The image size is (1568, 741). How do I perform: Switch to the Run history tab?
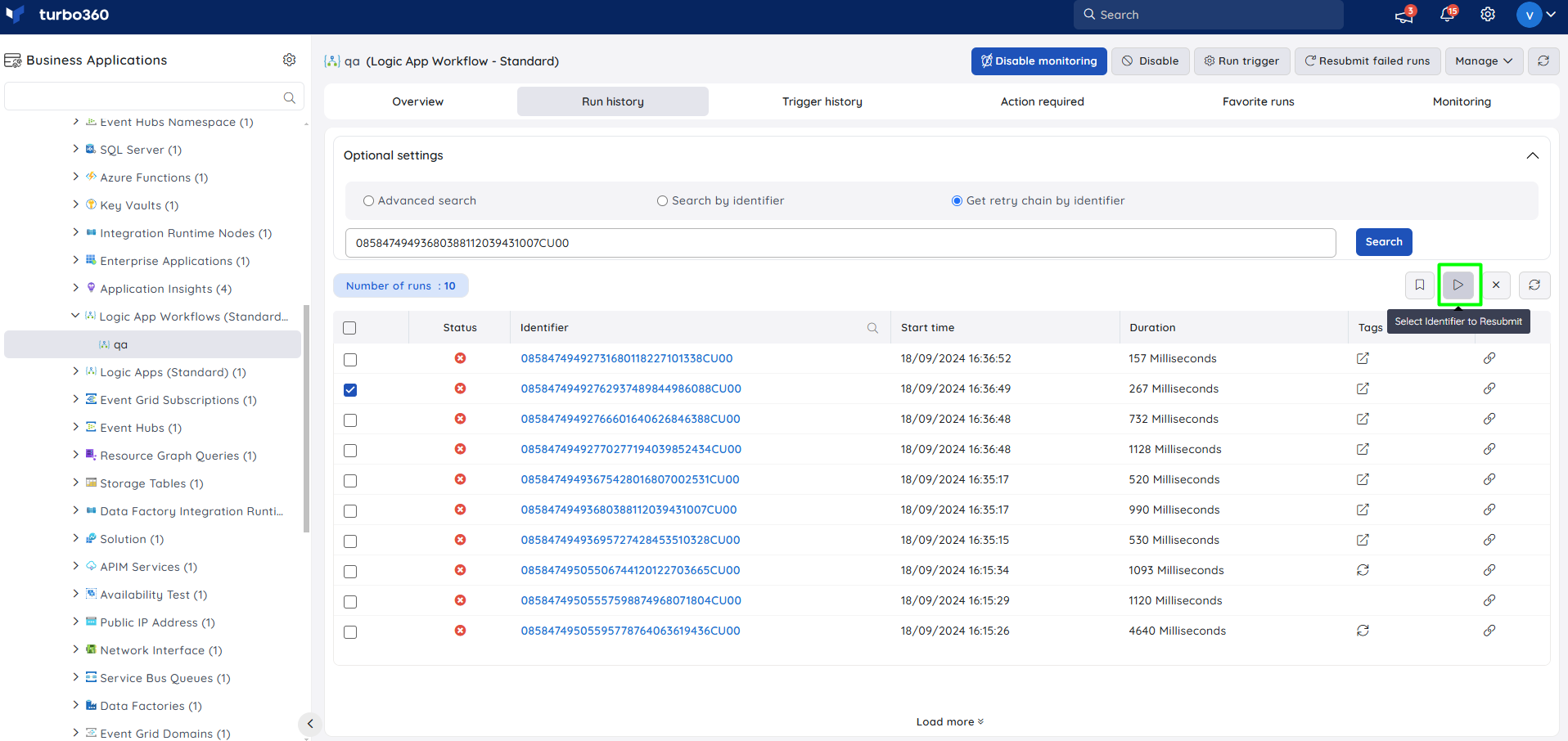tap(613, 101)
